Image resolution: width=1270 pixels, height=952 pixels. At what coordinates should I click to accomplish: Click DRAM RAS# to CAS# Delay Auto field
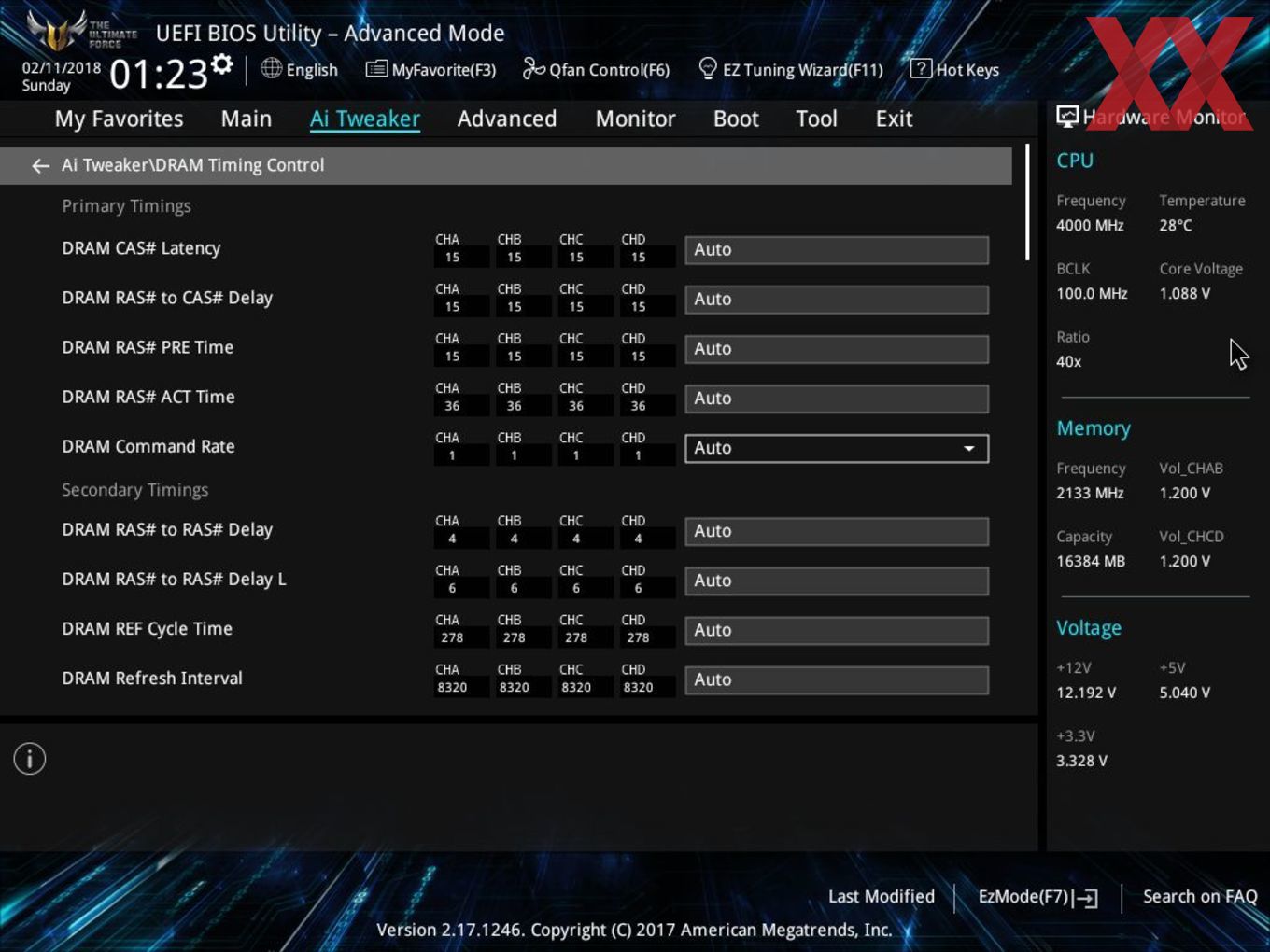[837, 300]
